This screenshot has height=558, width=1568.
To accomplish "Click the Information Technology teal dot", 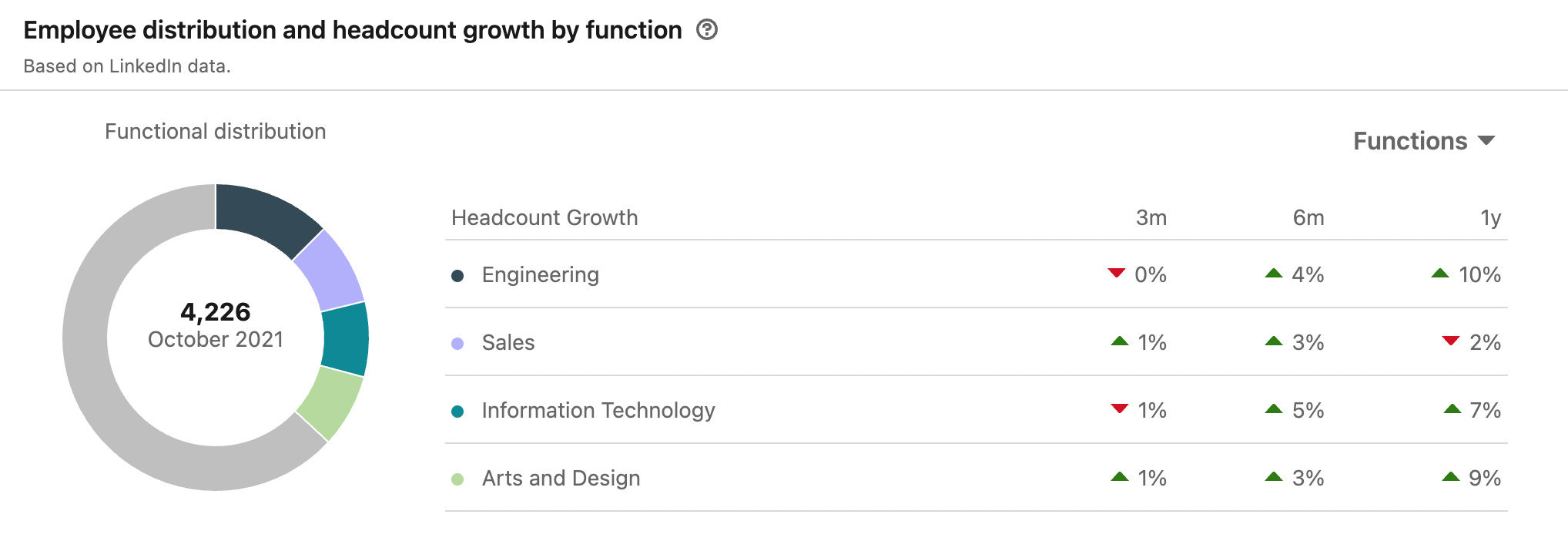I will (457, 412).
